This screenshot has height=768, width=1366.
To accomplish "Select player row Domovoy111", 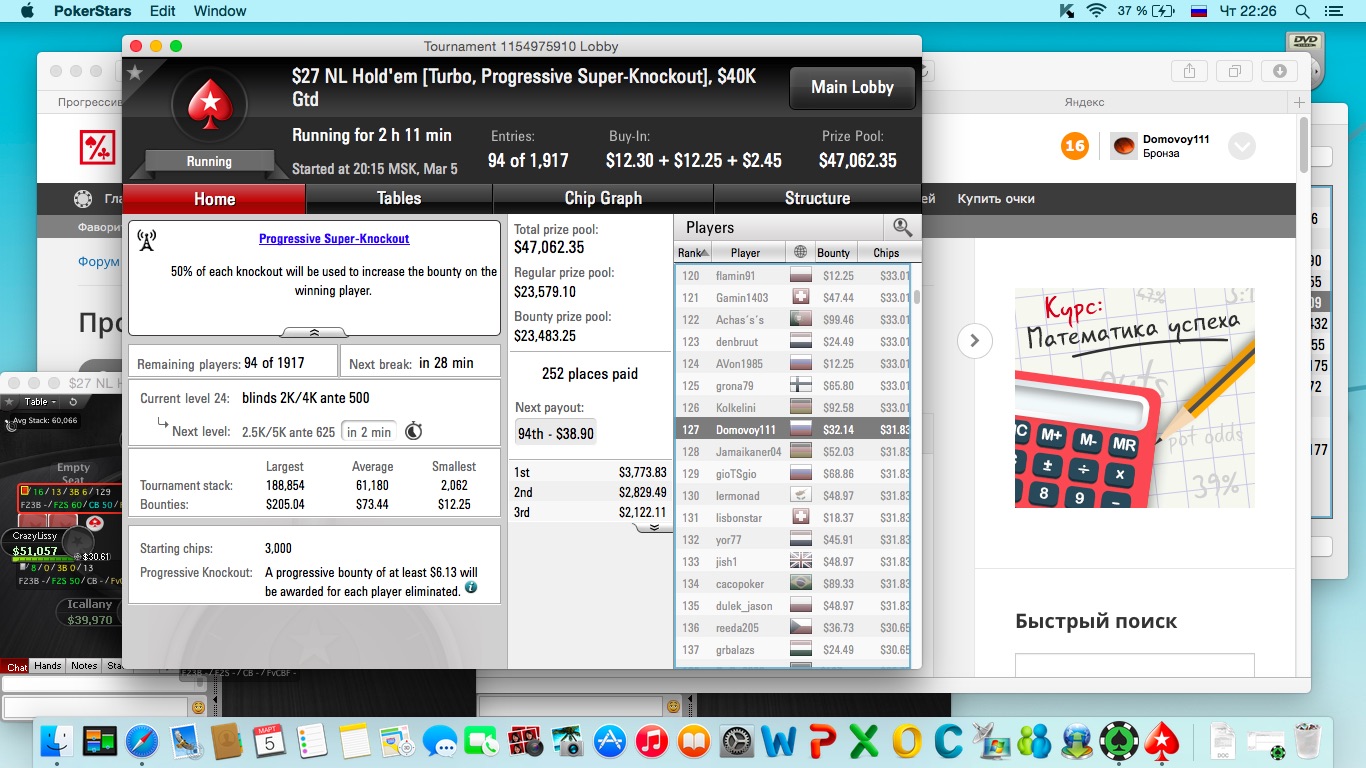I will (792, 430).
